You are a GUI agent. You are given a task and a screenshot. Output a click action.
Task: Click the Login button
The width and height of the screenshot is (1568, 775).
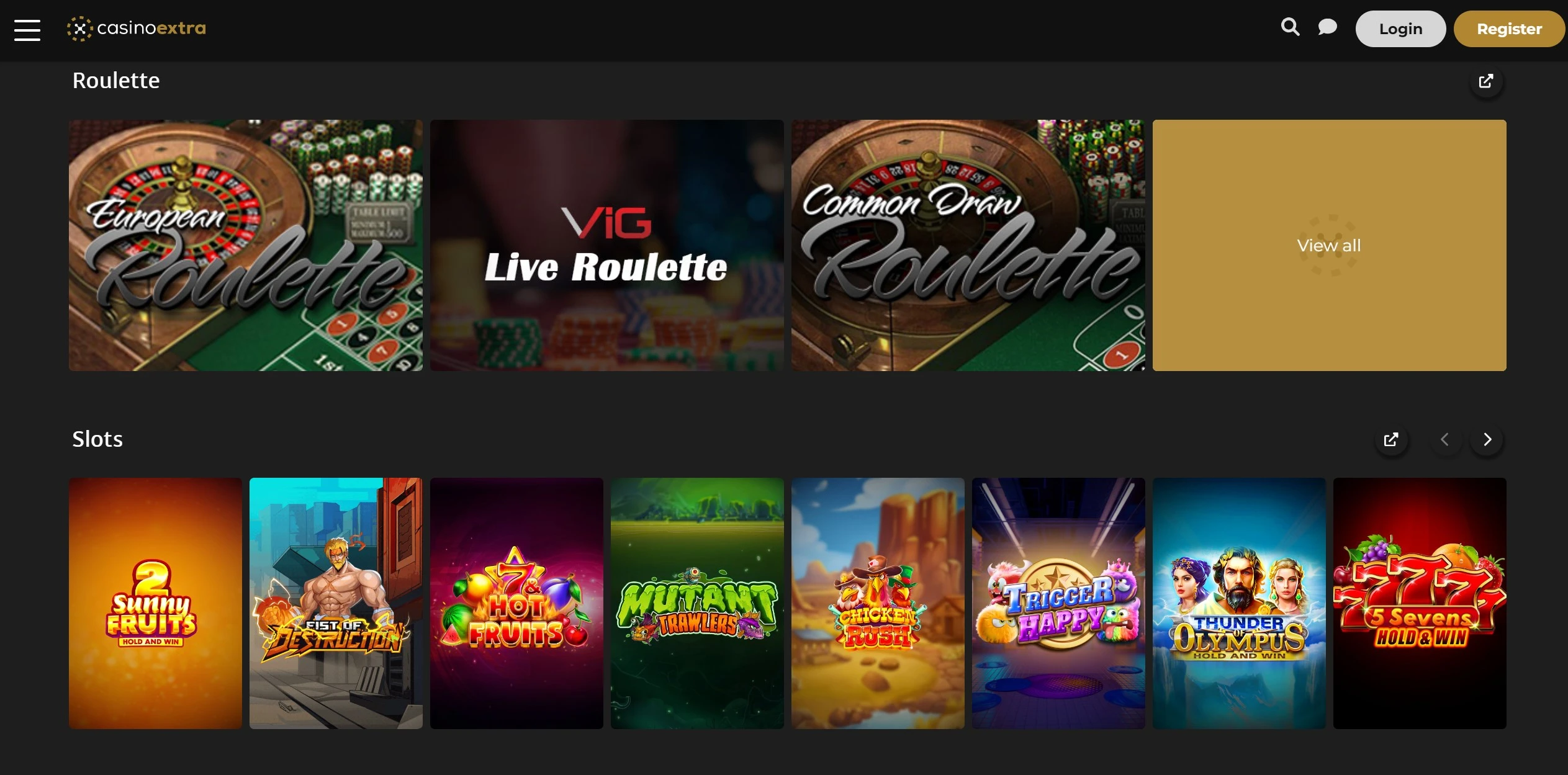point(1400,29)
